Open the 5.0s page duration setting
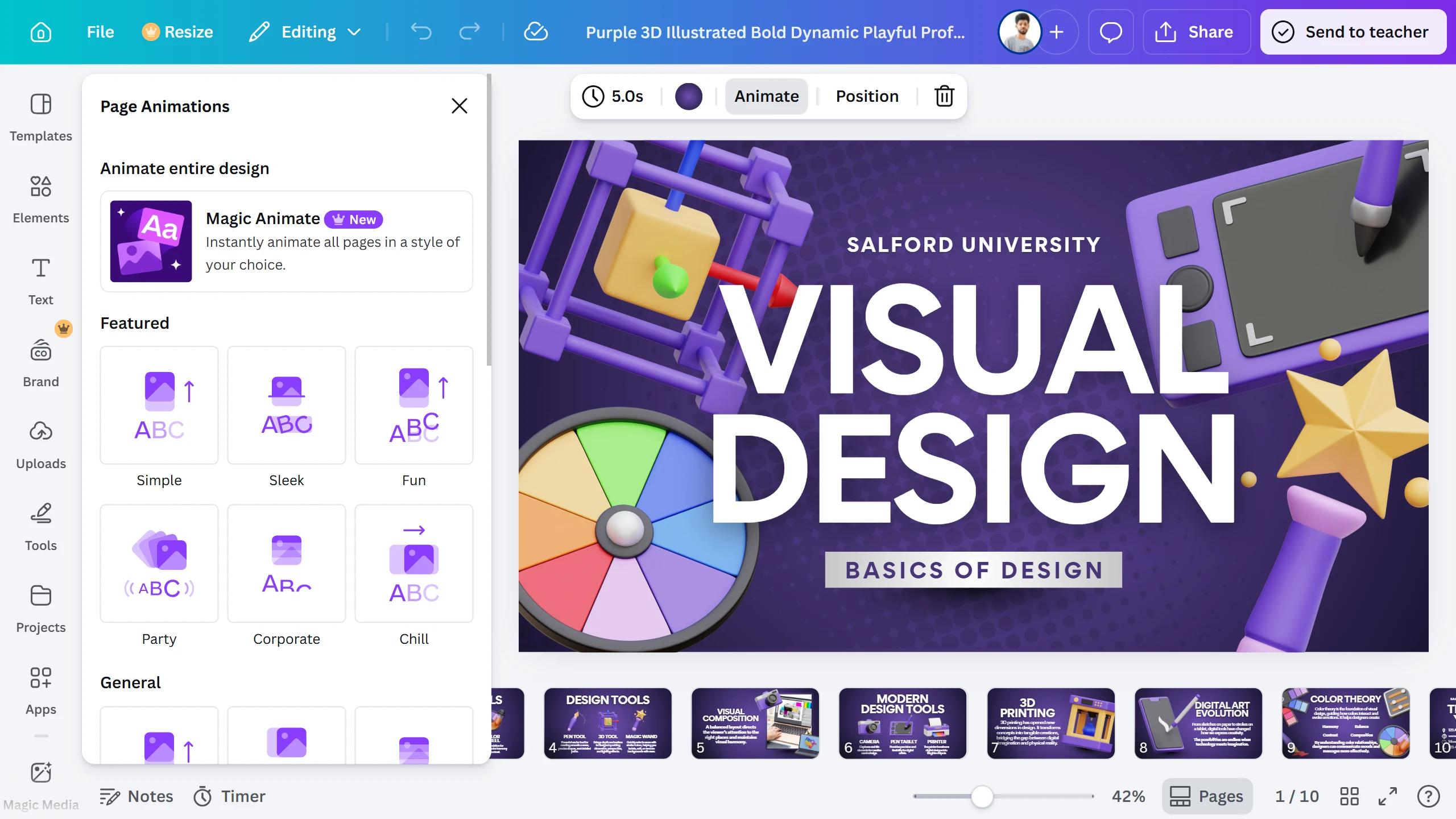This screenshot has width=1456, height=819. [x=613, y=96]
